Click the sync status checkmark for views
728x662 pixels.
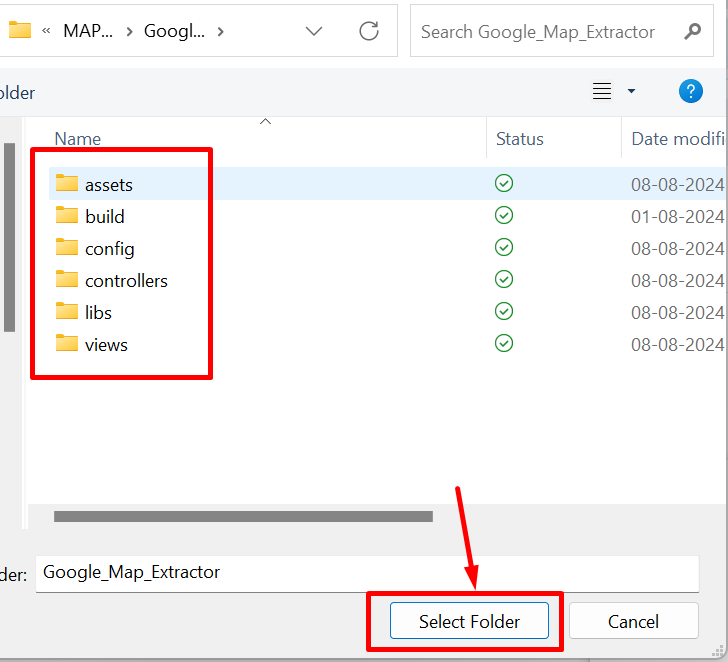click(504, 343)
